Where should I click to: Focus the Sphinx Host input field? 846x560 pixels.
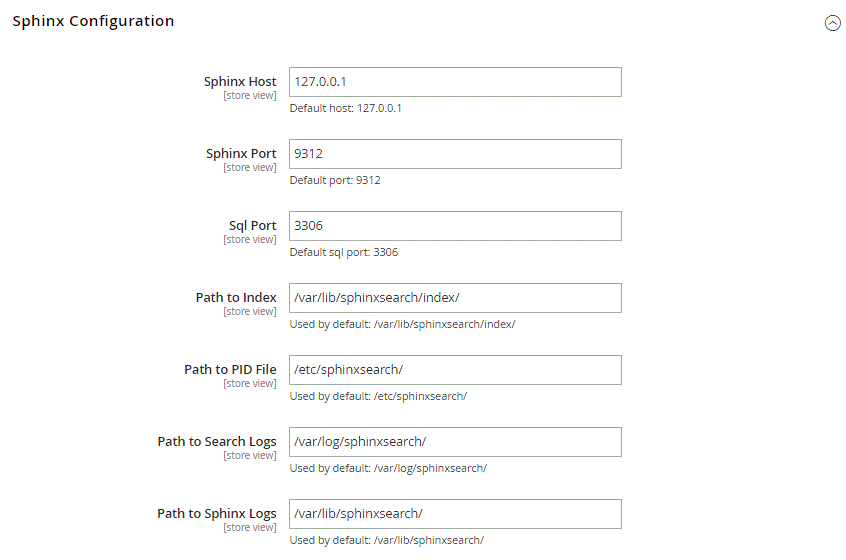455,82
